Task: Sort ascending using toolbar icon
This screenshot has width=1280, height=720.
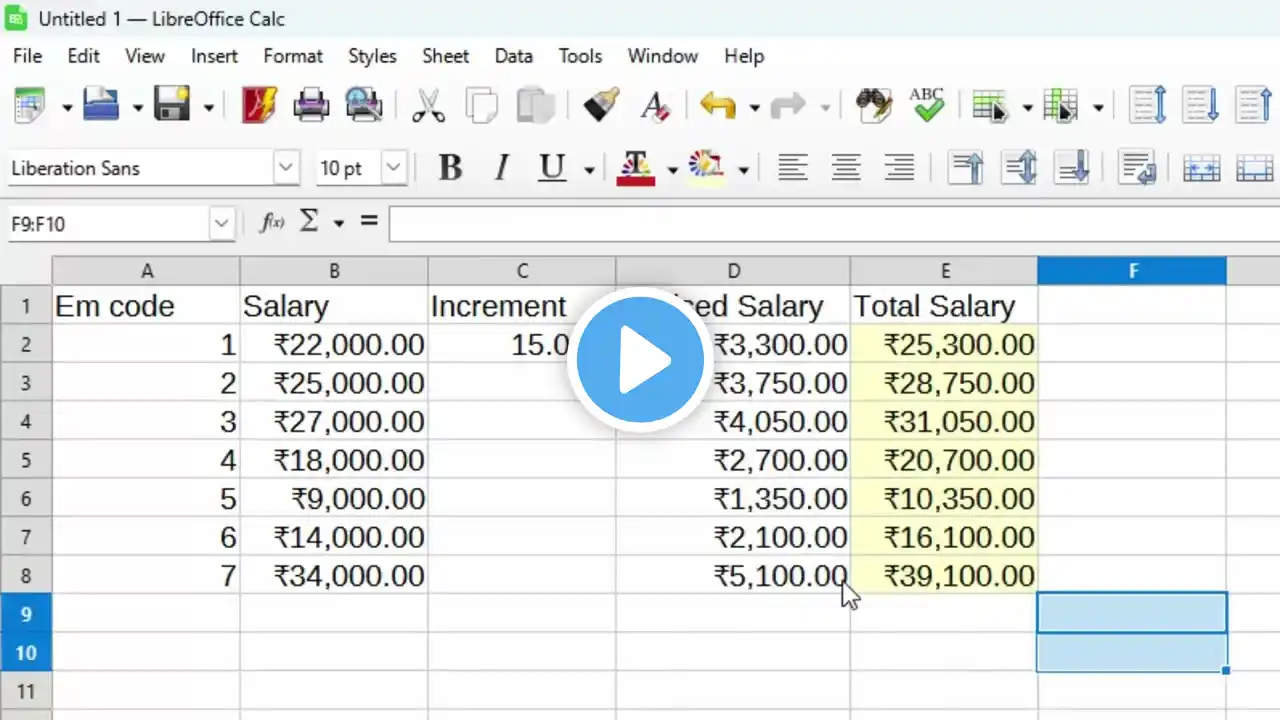Action: tap(1201, 105)
